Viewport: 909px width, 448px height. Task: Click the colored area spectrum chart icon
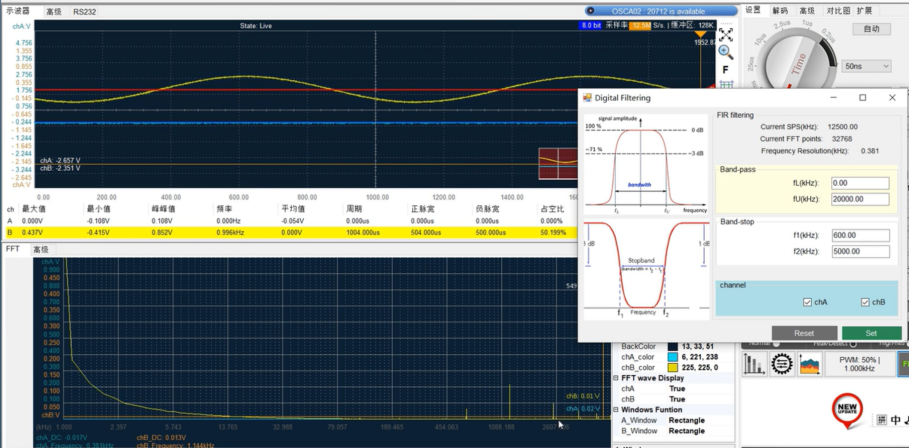[x=809, y=365]
